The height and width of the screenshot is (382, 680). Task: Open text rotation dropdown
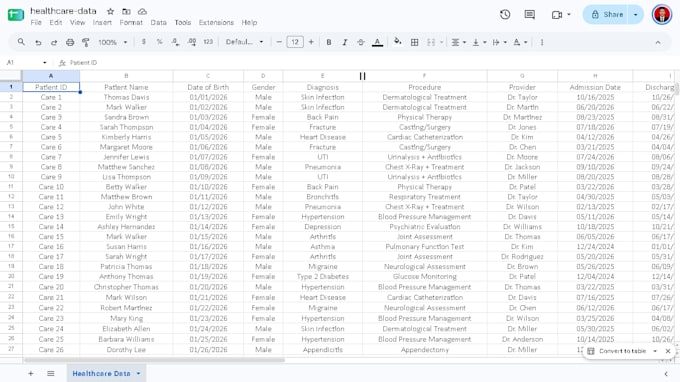coord(520,42)
